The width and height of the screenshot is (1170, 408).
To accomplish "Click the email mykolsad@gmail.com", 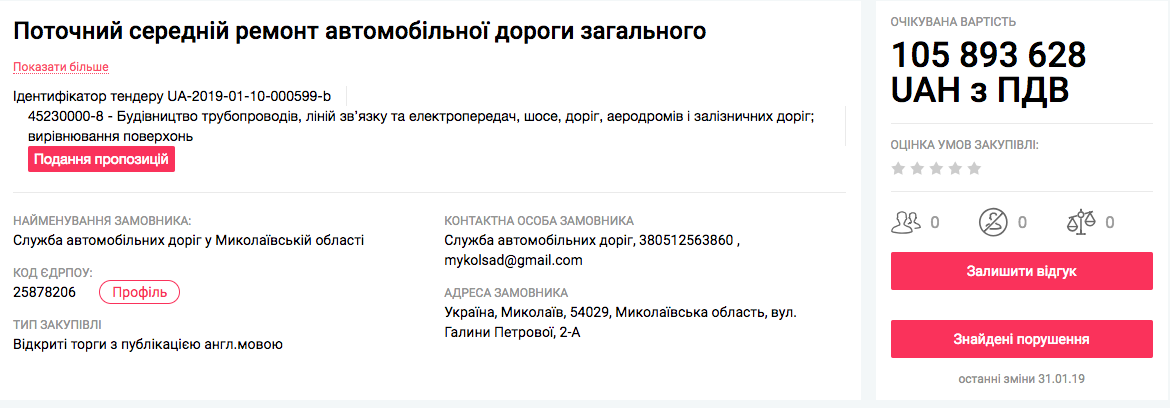I will point(513,260).
